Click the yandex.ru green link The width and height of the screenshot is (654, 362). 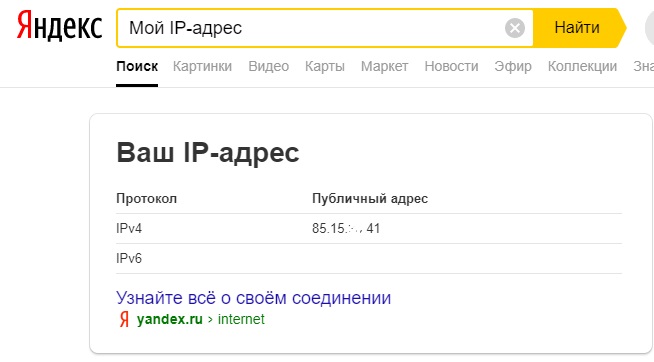coord(169,319)
